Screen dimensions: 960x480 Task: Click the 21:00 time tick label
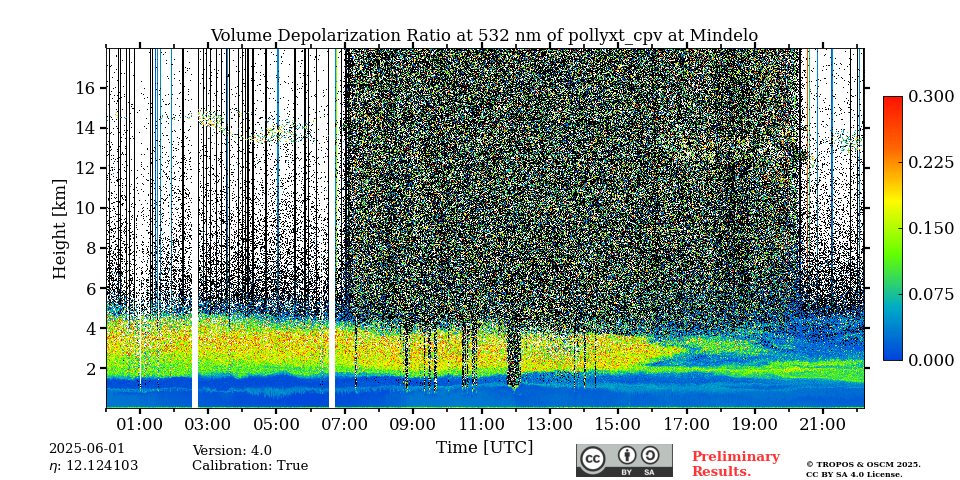(x=822, y=424)
